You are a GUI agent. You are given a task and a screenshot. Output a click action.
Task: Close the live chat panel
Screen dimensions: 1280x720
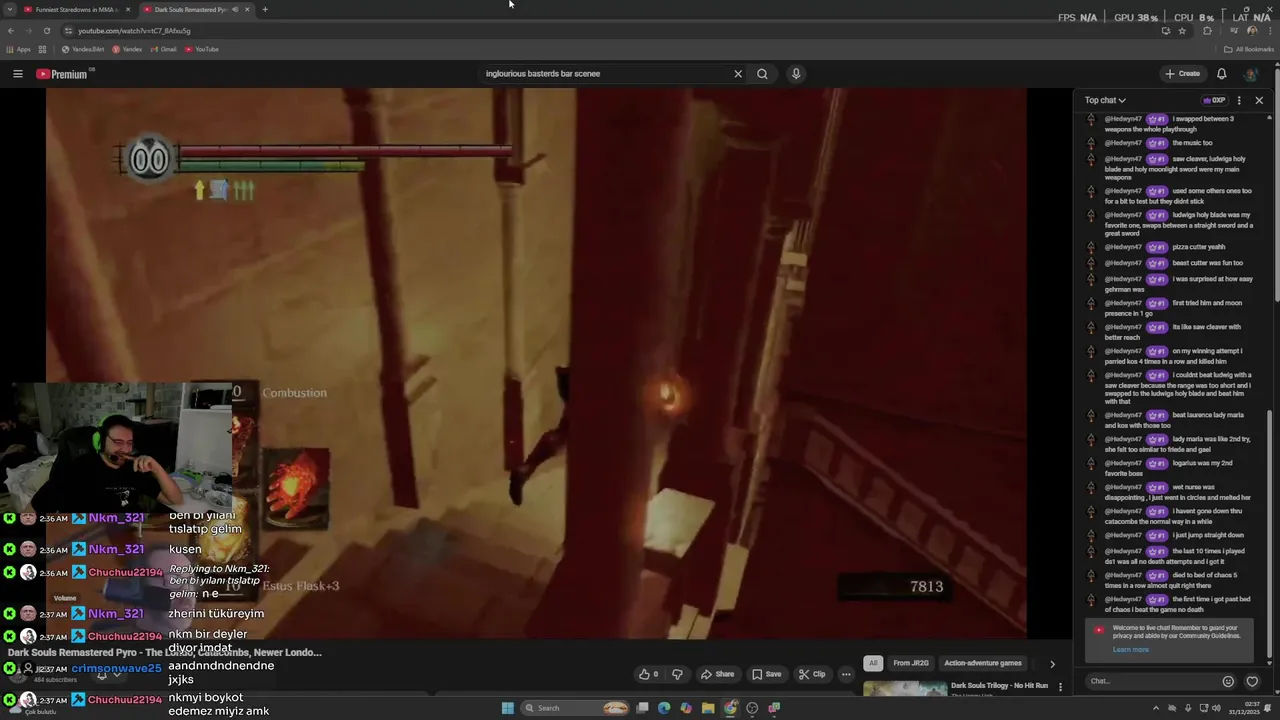point(1259,100)
